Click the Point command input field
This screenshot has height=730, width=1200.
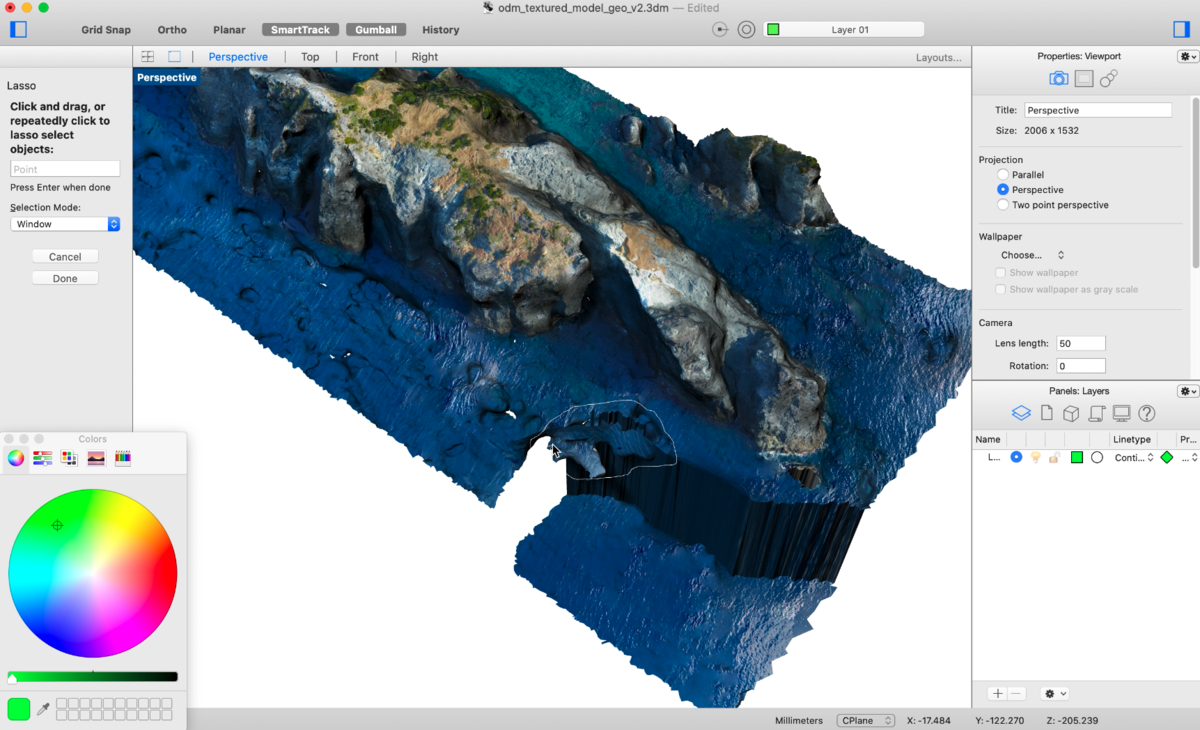65,169
